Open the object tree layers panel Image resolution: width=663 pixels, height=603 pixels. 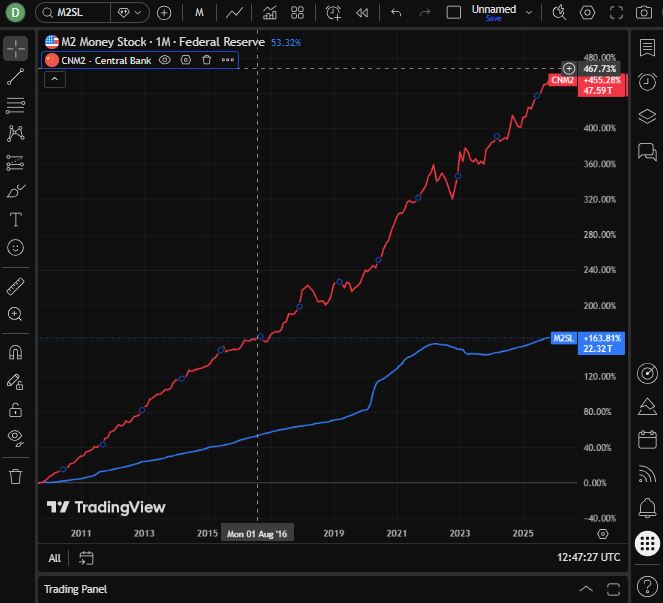pos(647,116)
